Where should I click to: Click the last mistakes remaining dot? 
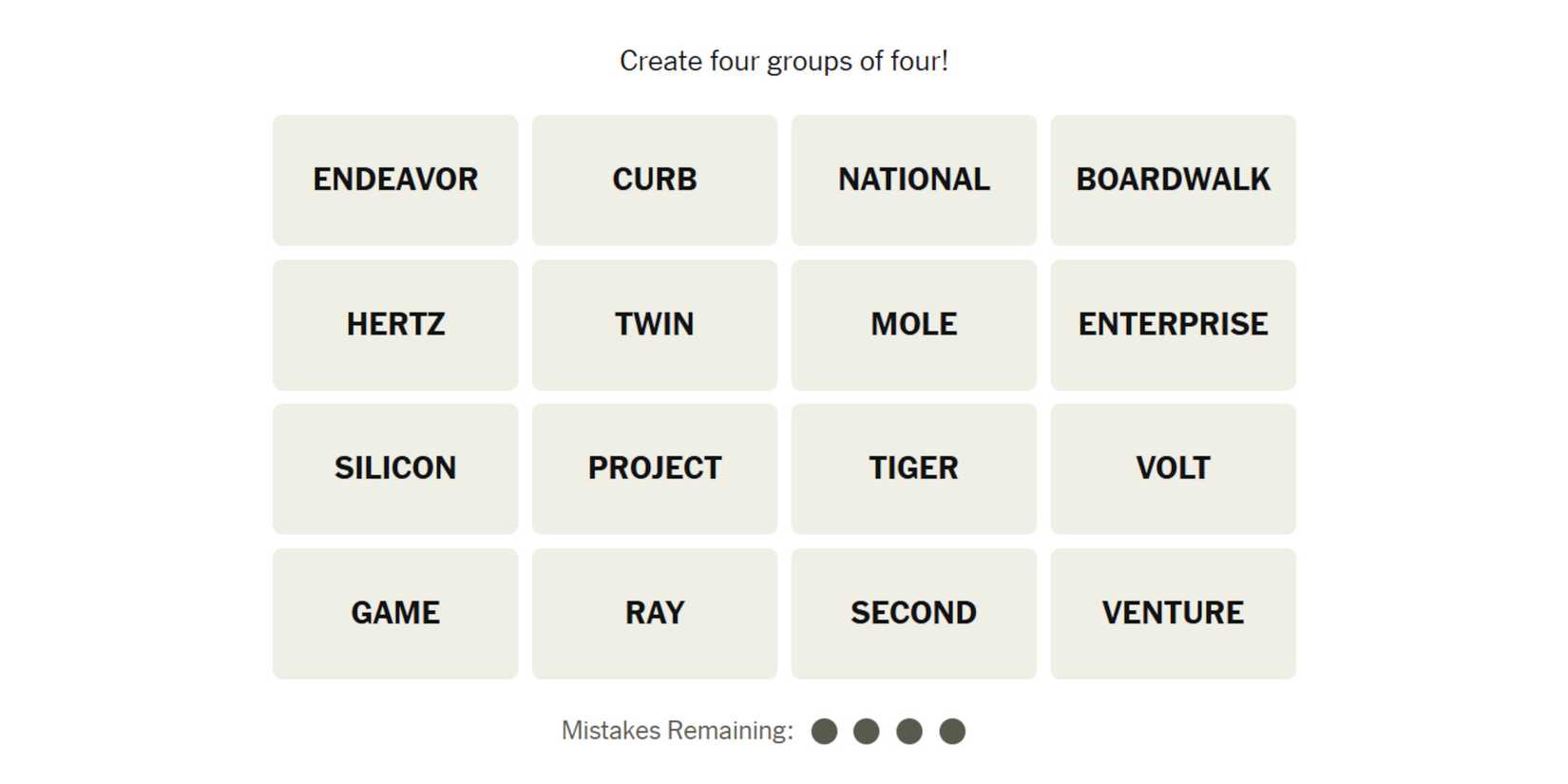(x=952, y=731)
